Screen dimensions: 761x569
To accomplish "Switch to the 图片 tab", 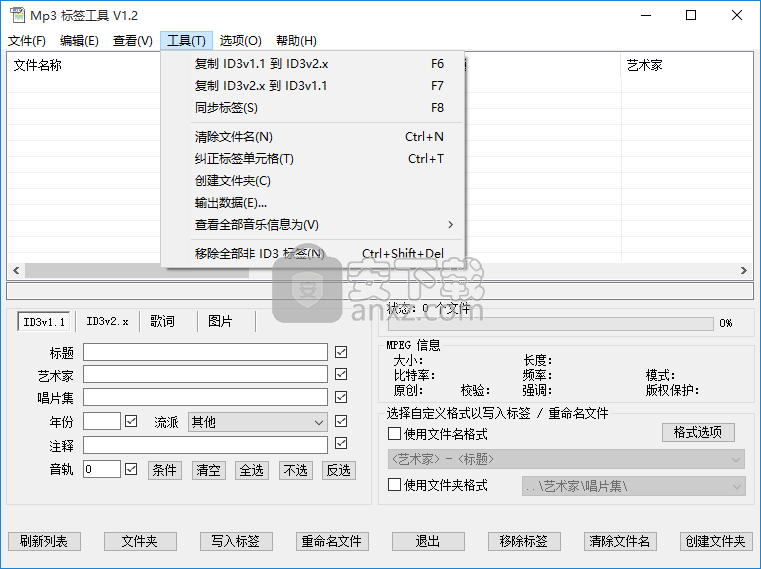I will (x=220, y=321).
